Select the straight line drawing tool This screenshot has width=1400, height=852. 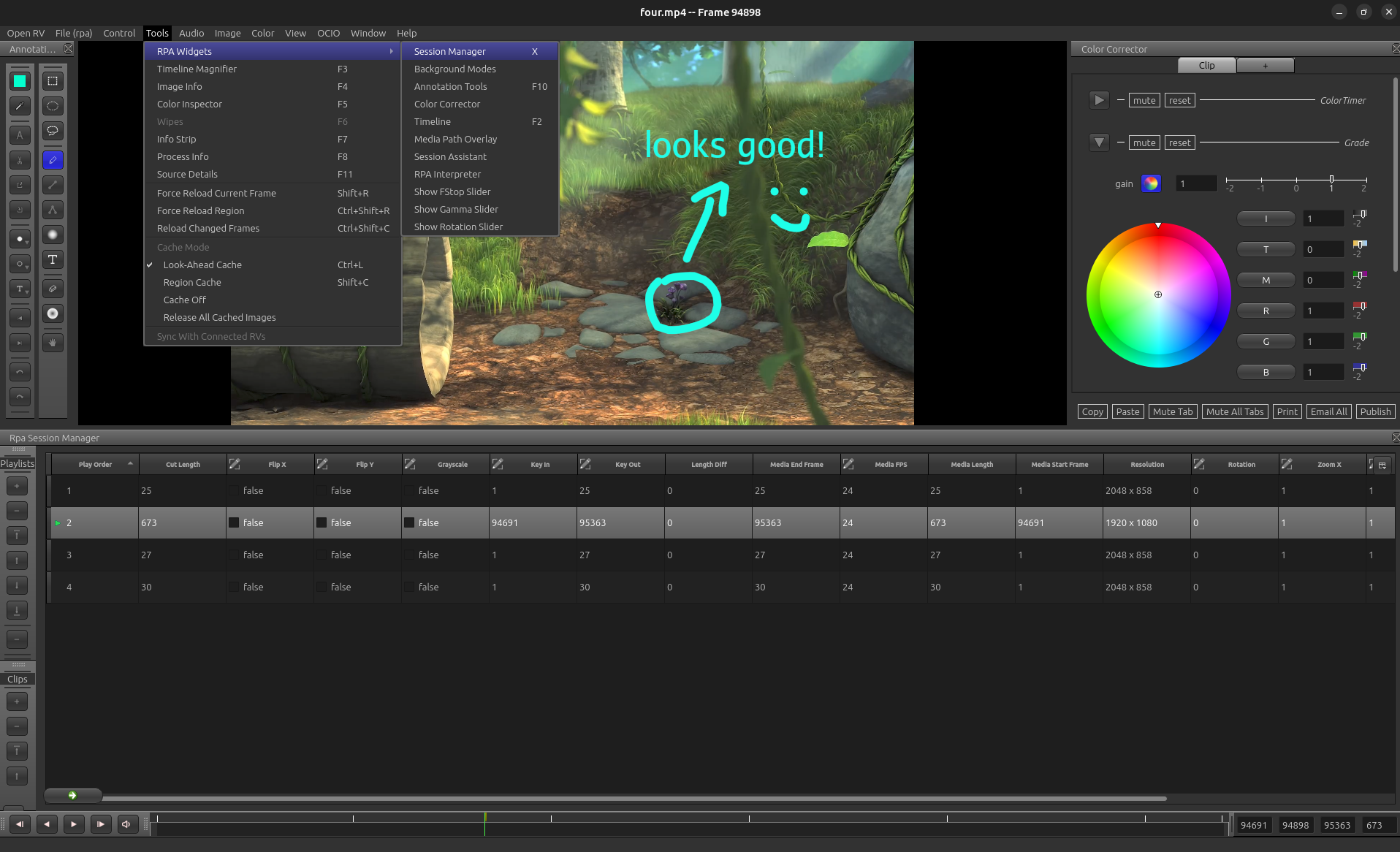tap(53, 185)
